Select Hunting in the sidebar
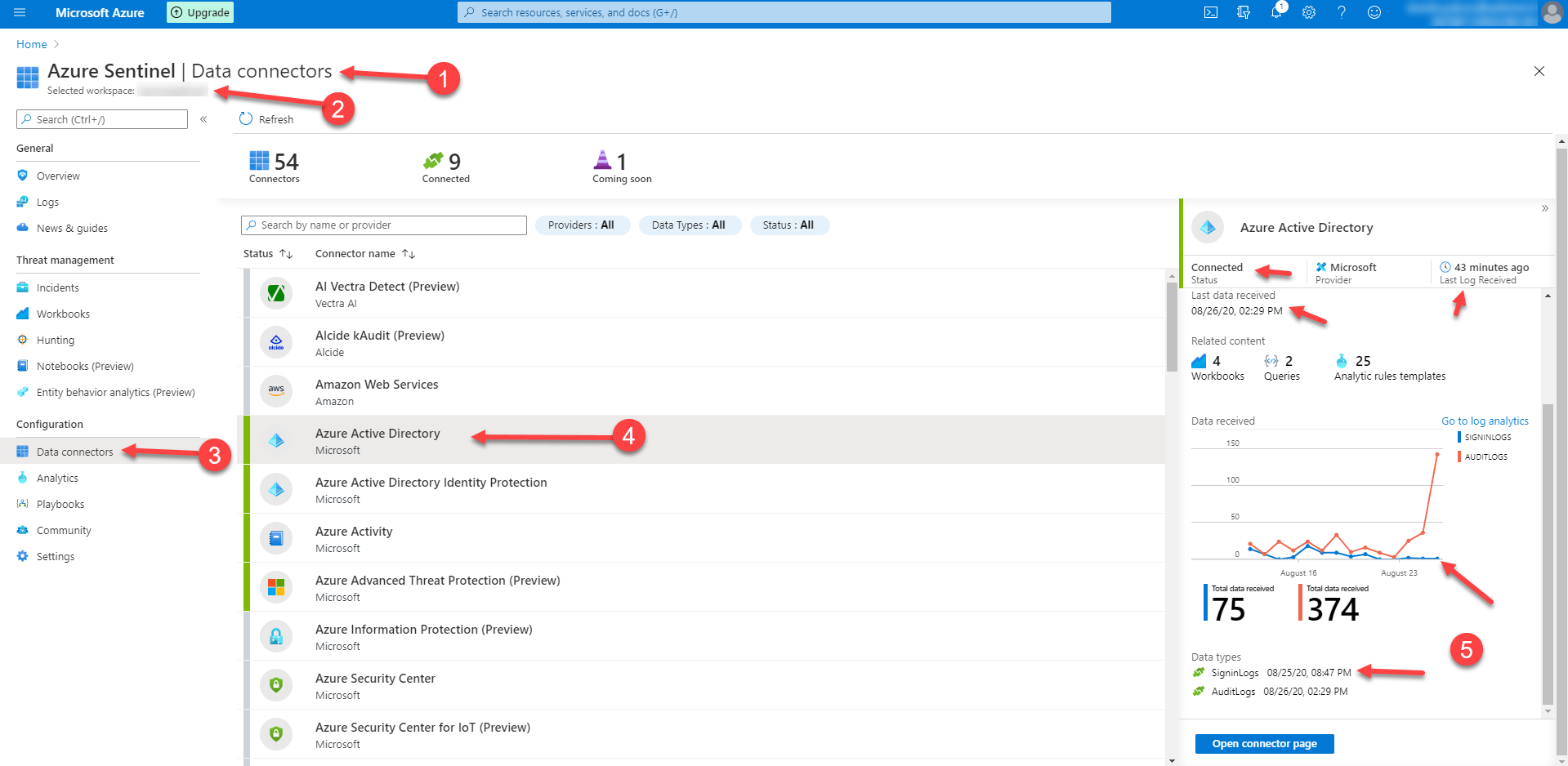Image resolution: width=1568 pixels, height=766 pixels. pos(56,340)
